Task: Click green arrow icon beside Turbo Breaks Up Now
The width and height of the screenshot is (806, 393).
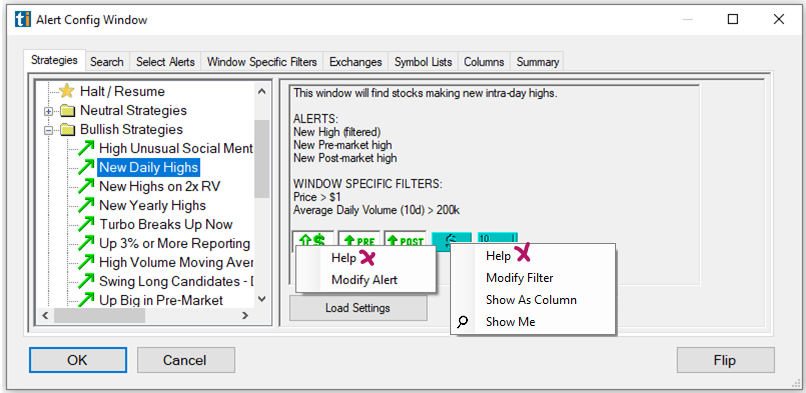Action: coord(86,224)
